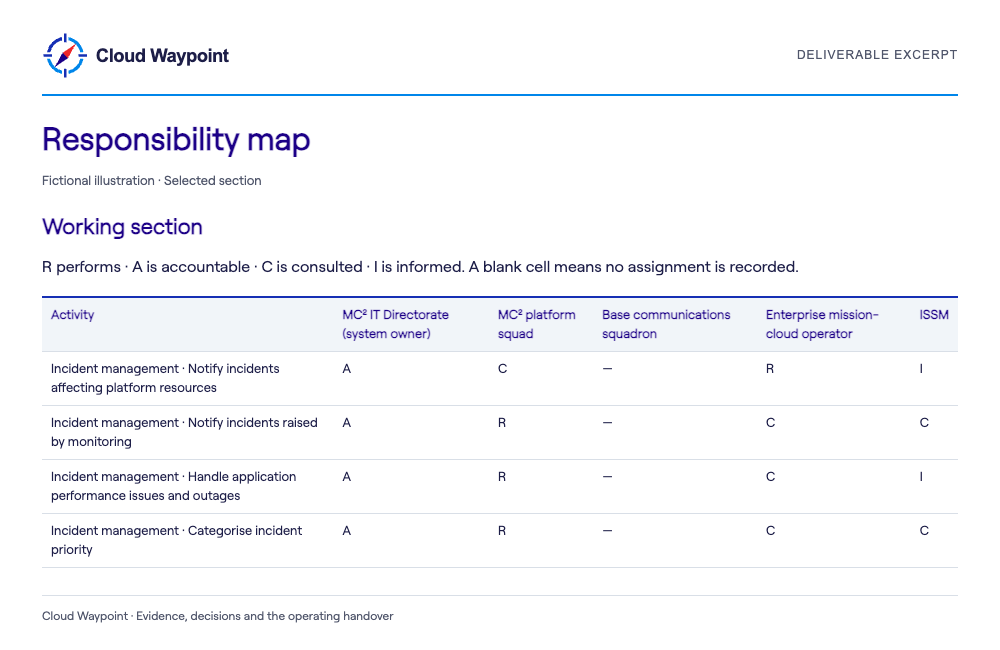
Task: Click ISSM I cell in platform resources row
Action: (x=921, y=369)
